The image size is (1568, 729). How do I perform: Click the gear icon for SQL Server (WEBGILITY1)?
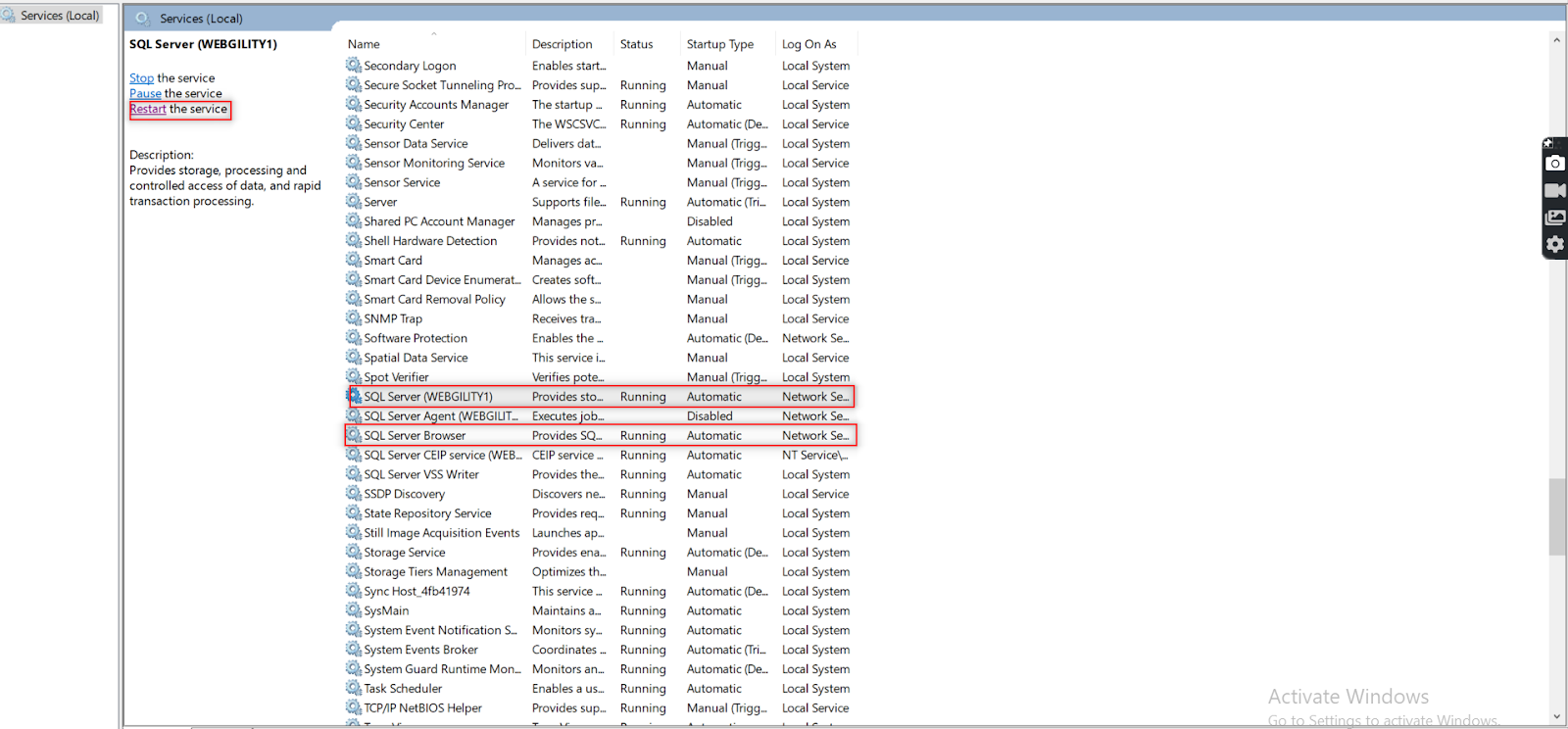354,396
